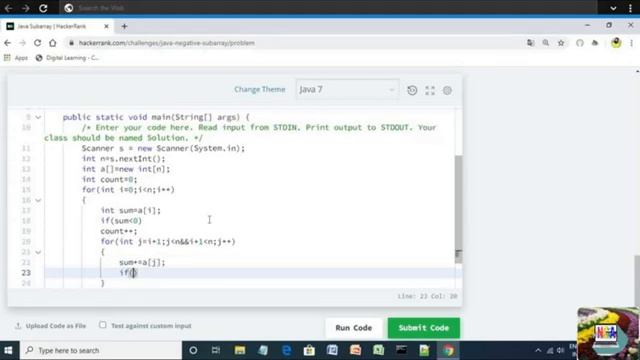
Task: Collapse code fold at line 16
Action: 38,200
